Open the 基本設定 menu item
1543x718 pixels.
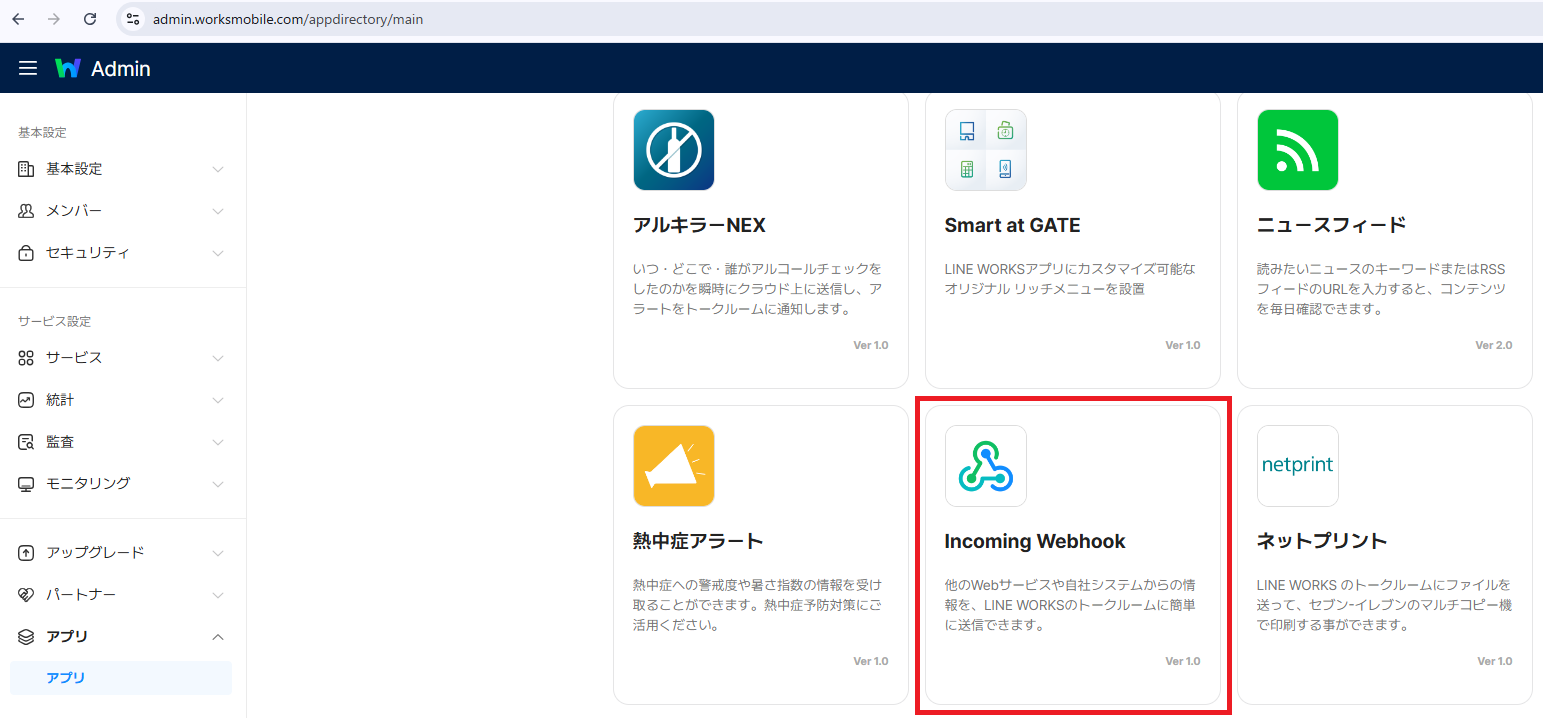click(121, 169)
